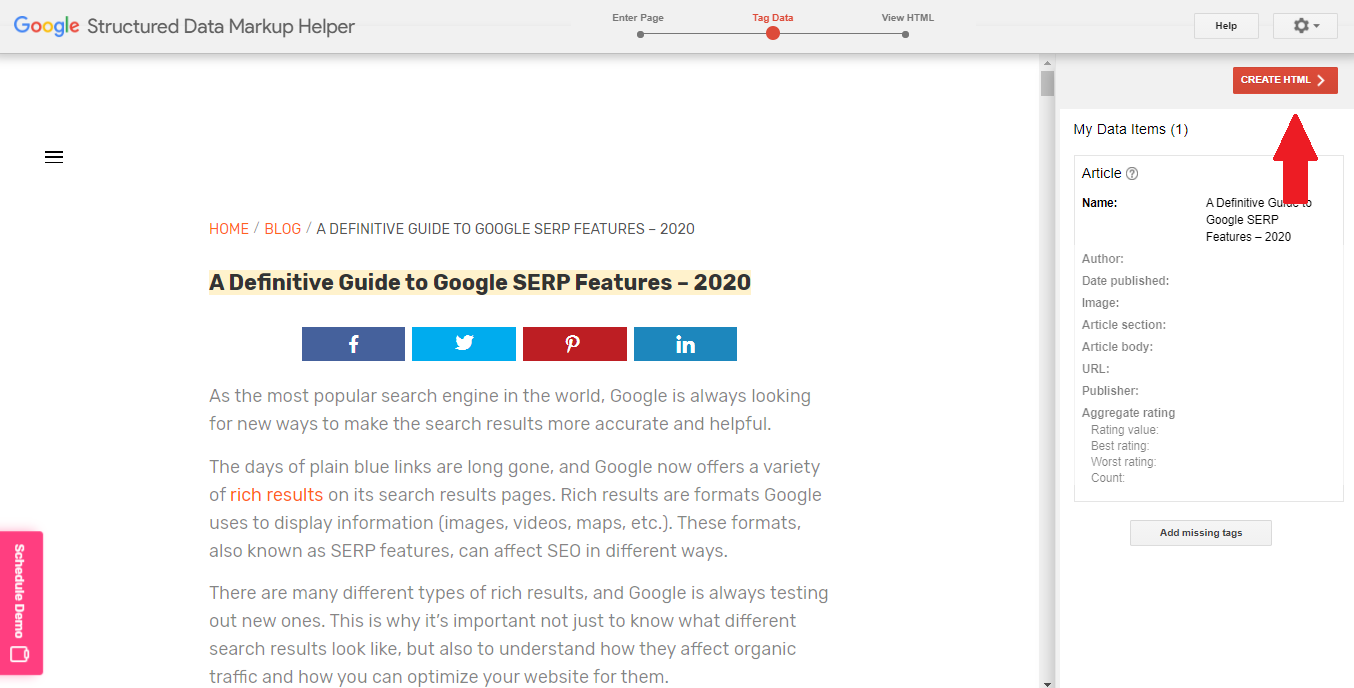Click the URL field label
Viewport: 1354px width, 688px height.
click(x=1096, y=369)
